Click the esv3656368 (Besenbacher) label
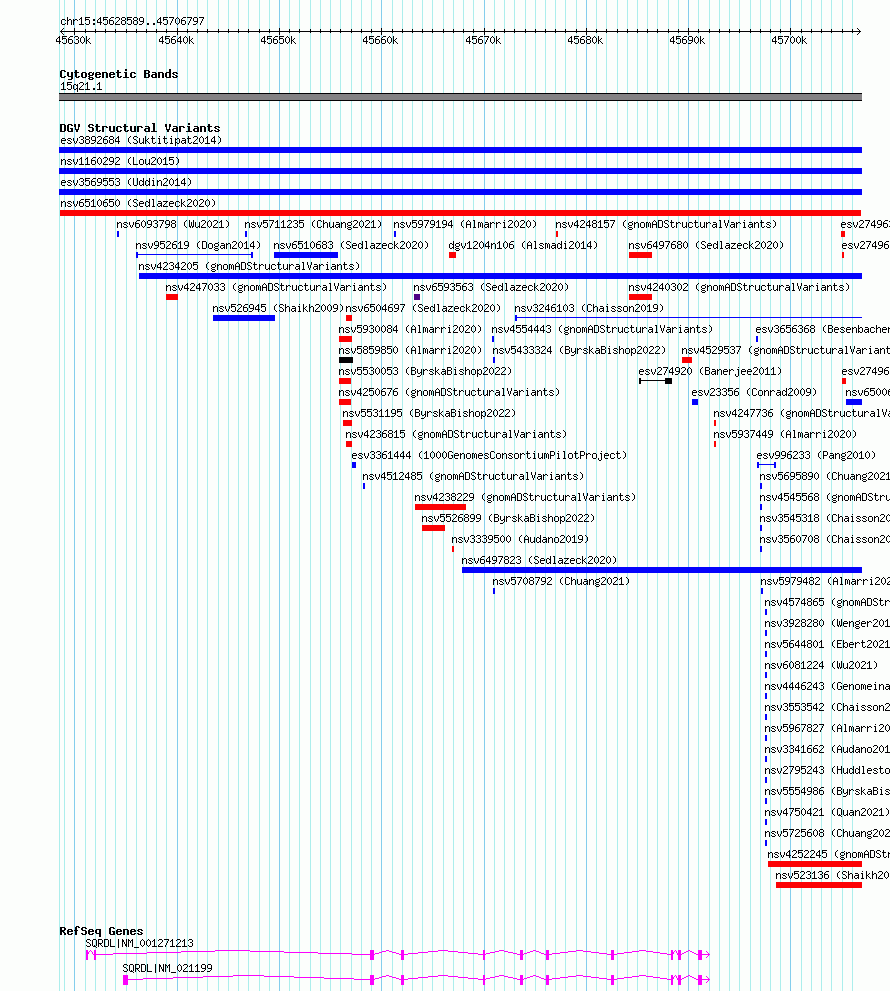This screenshot has height=991, width=890. coord(822,329)
